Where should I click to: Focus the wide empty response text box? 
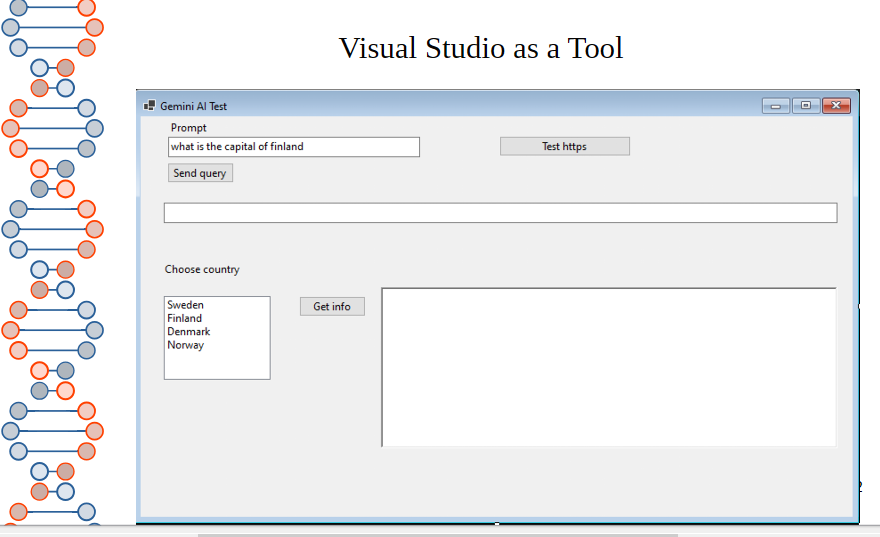point(500,213)
